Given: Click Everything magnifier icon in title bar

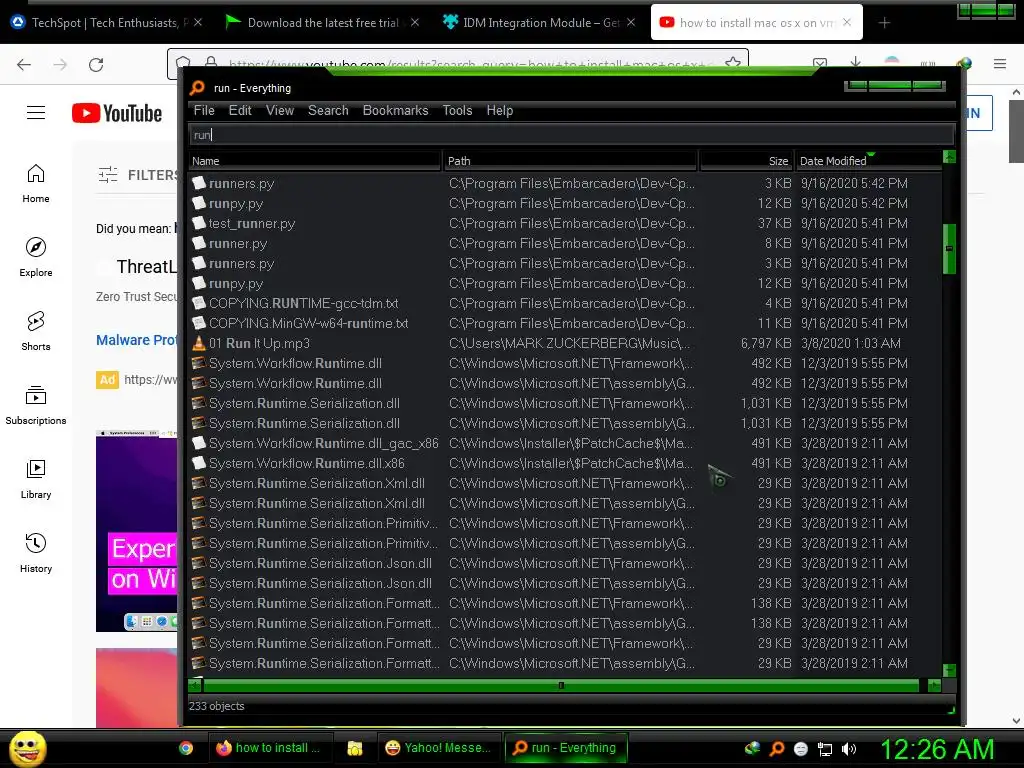Looking at the screenshot, I should (197, 88).
